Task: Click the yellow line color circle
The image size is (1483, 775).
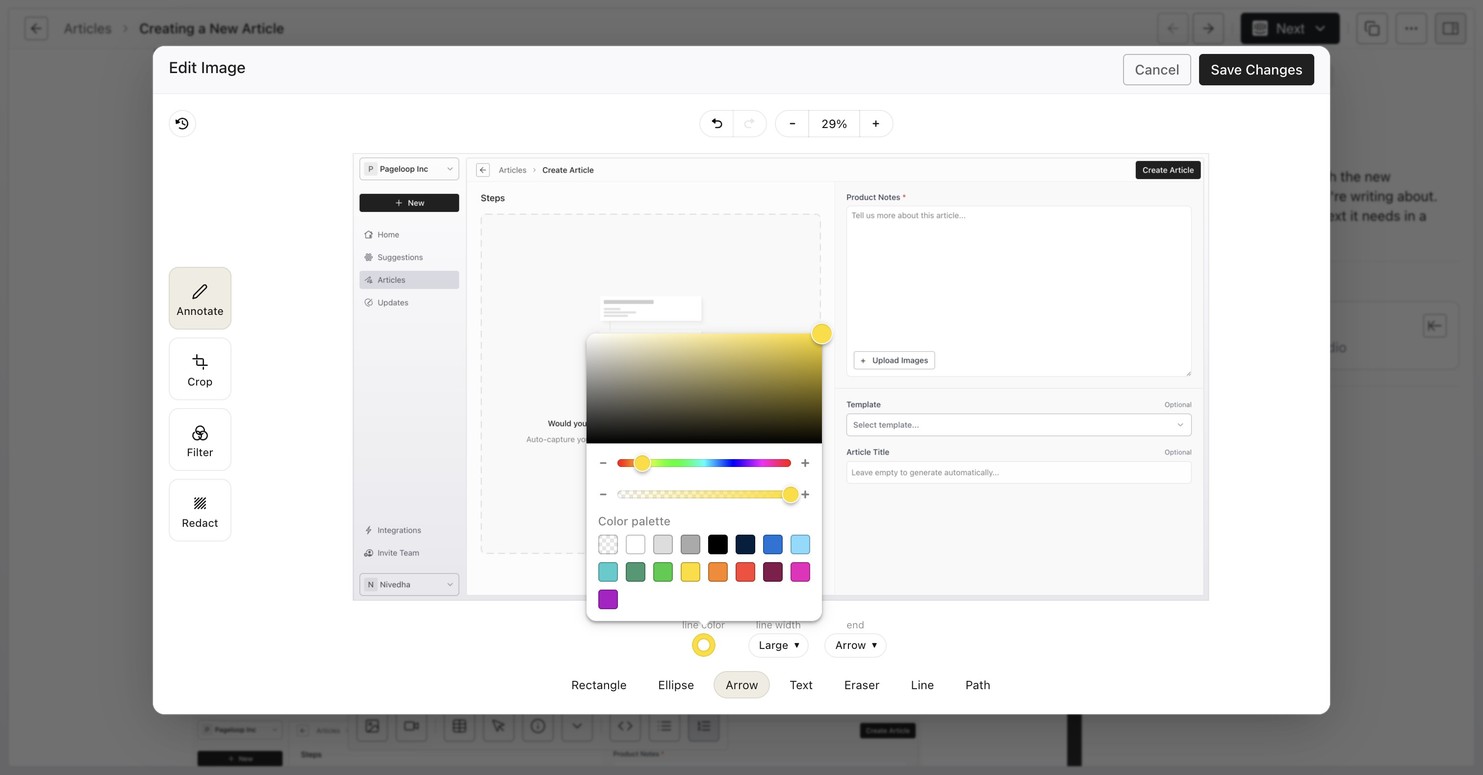Action: [704, 645]
